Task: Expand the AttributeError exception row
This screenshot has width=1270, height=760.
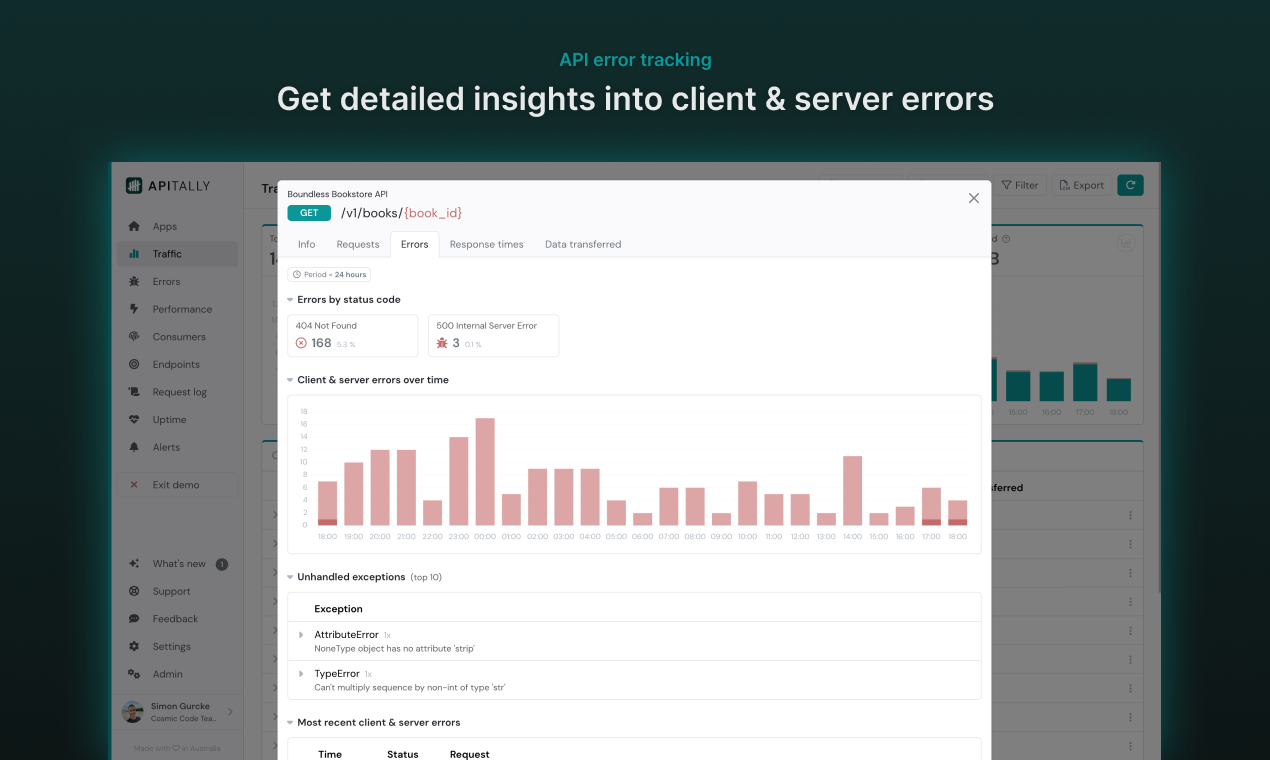Action: (x=301, y=635)
